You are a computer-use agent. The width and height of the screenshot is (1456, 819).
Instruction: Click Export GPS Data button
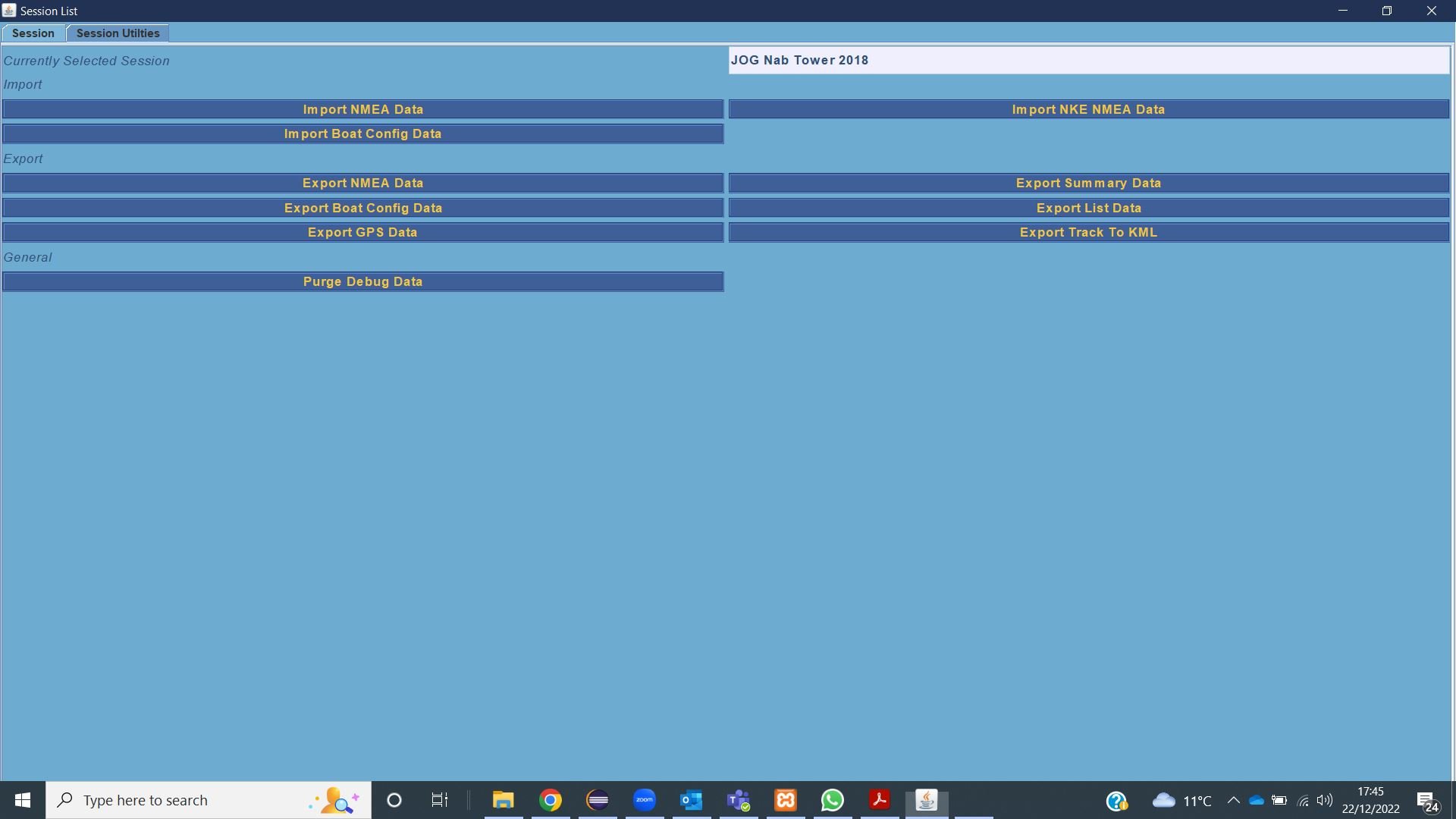(362, 232)
